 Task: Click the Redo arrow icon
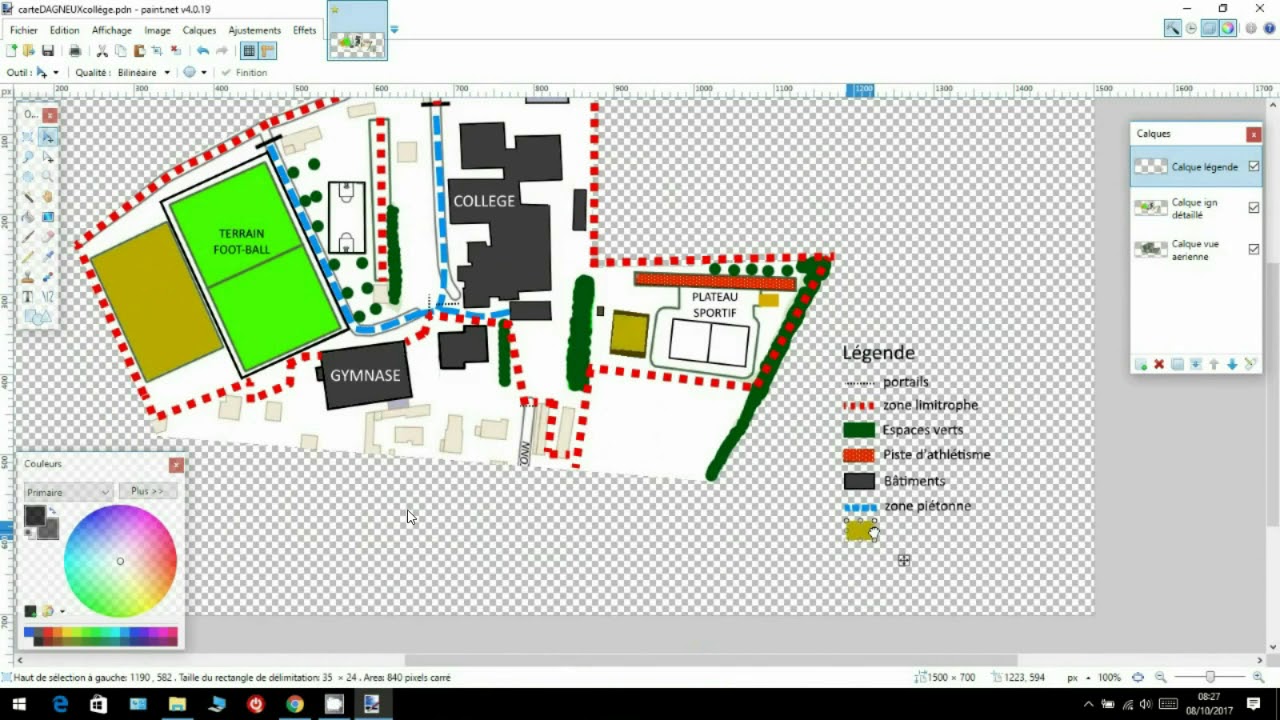click(222, 51)
